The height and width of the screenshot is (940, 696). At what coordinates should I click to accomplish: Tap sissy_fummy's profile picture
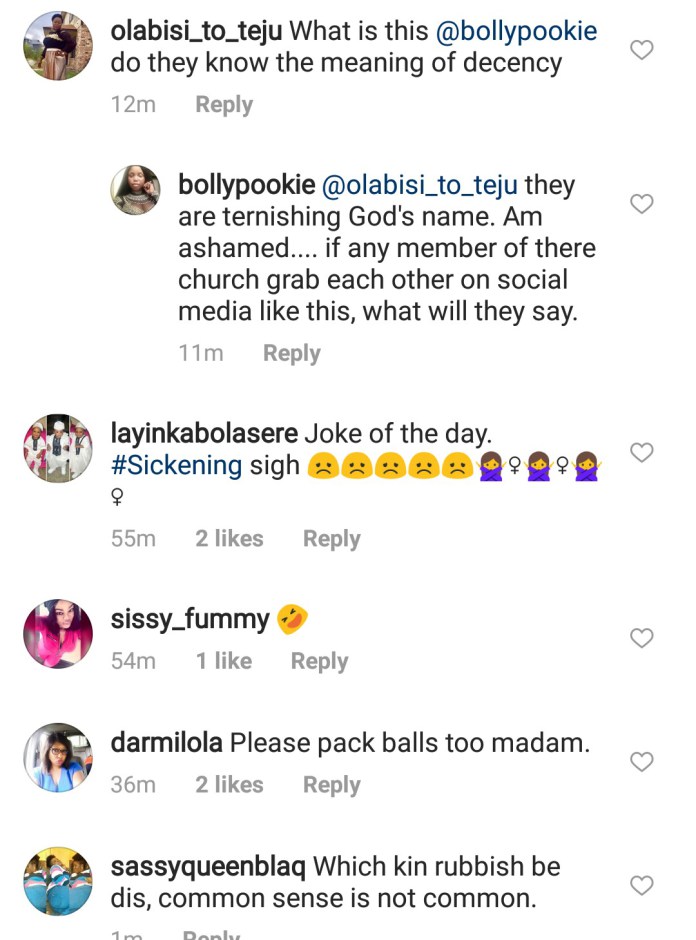[x=57, y=634]
